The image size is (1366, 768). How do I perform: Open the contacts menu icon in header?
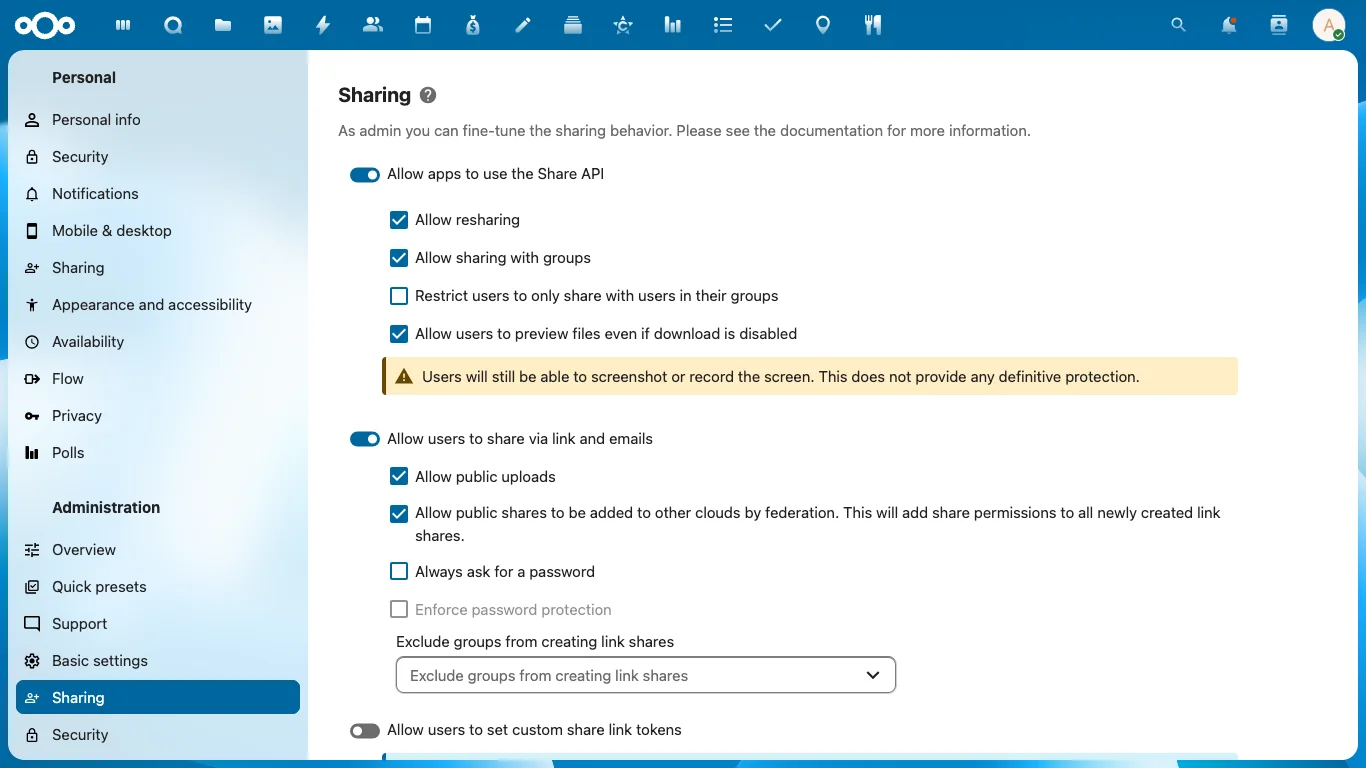[1279, 25]
